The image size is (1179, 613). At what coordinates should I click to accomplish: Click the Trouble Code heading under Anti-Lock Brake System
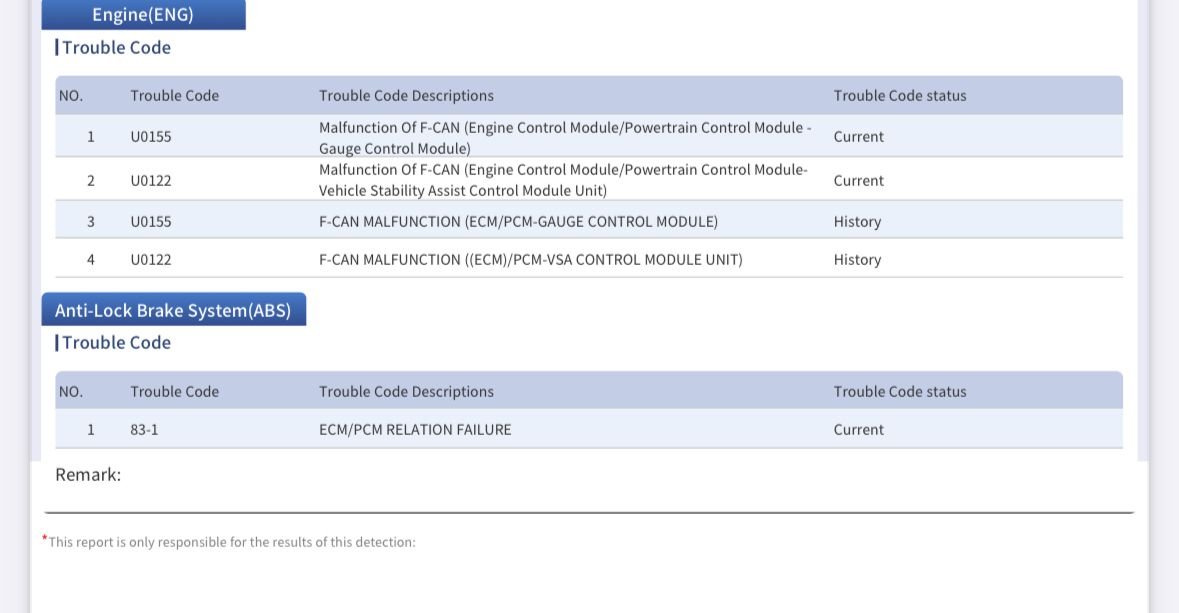(x=116, y=343)
